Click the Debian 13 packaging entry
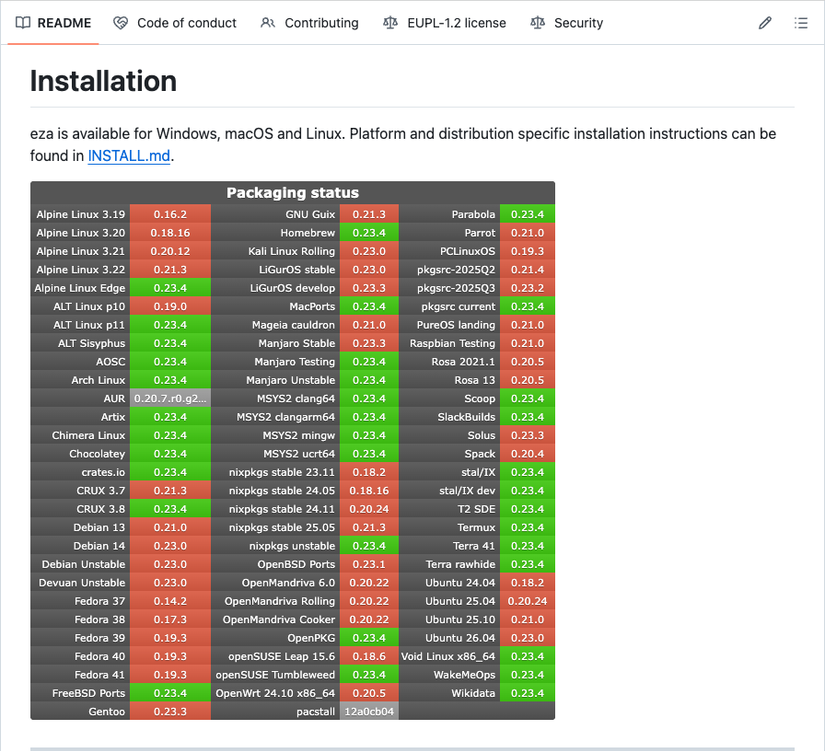 tap(170, 527)
